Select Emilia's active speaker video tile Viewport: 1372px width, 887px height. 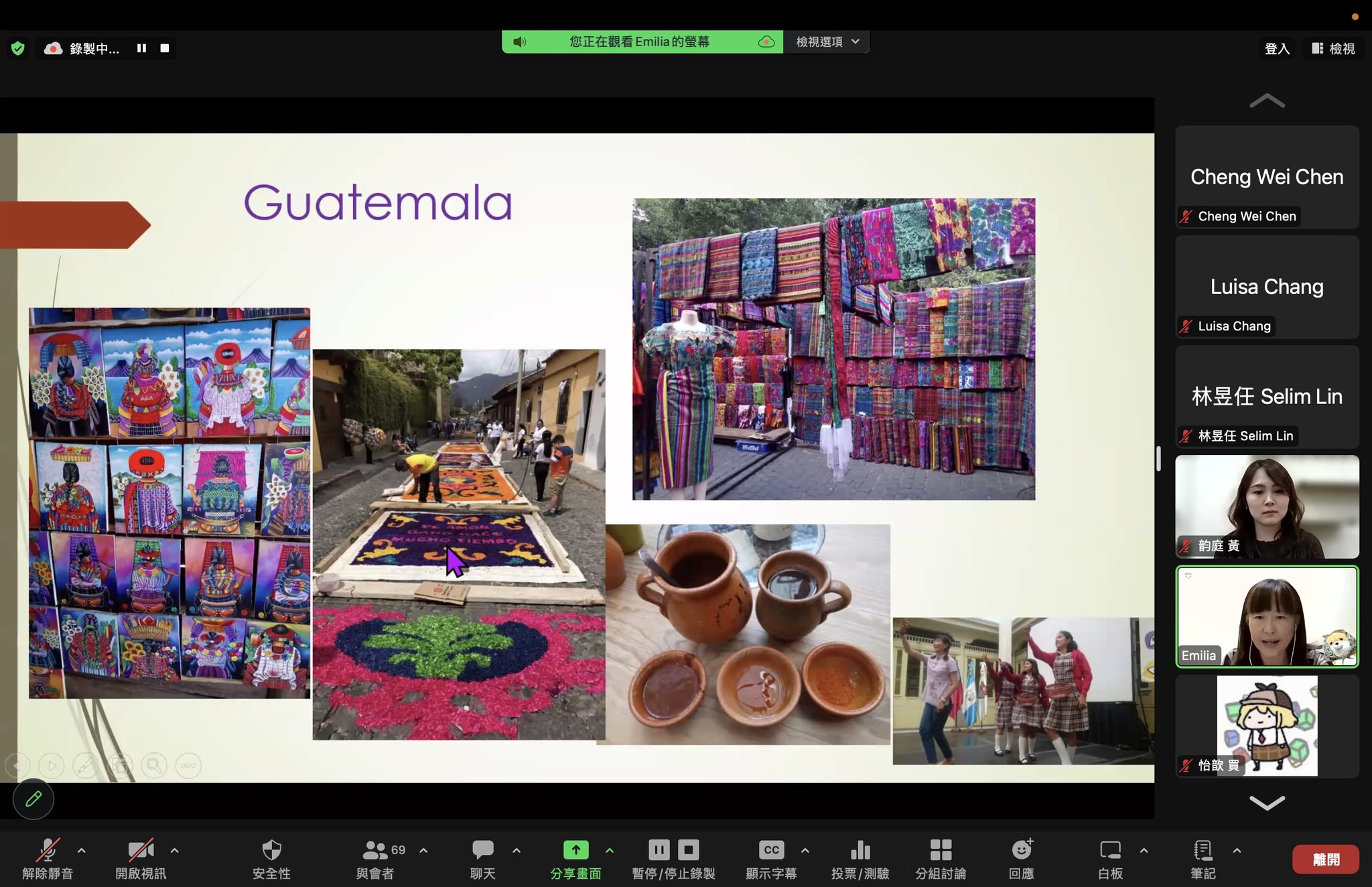tap(1267, 616)
